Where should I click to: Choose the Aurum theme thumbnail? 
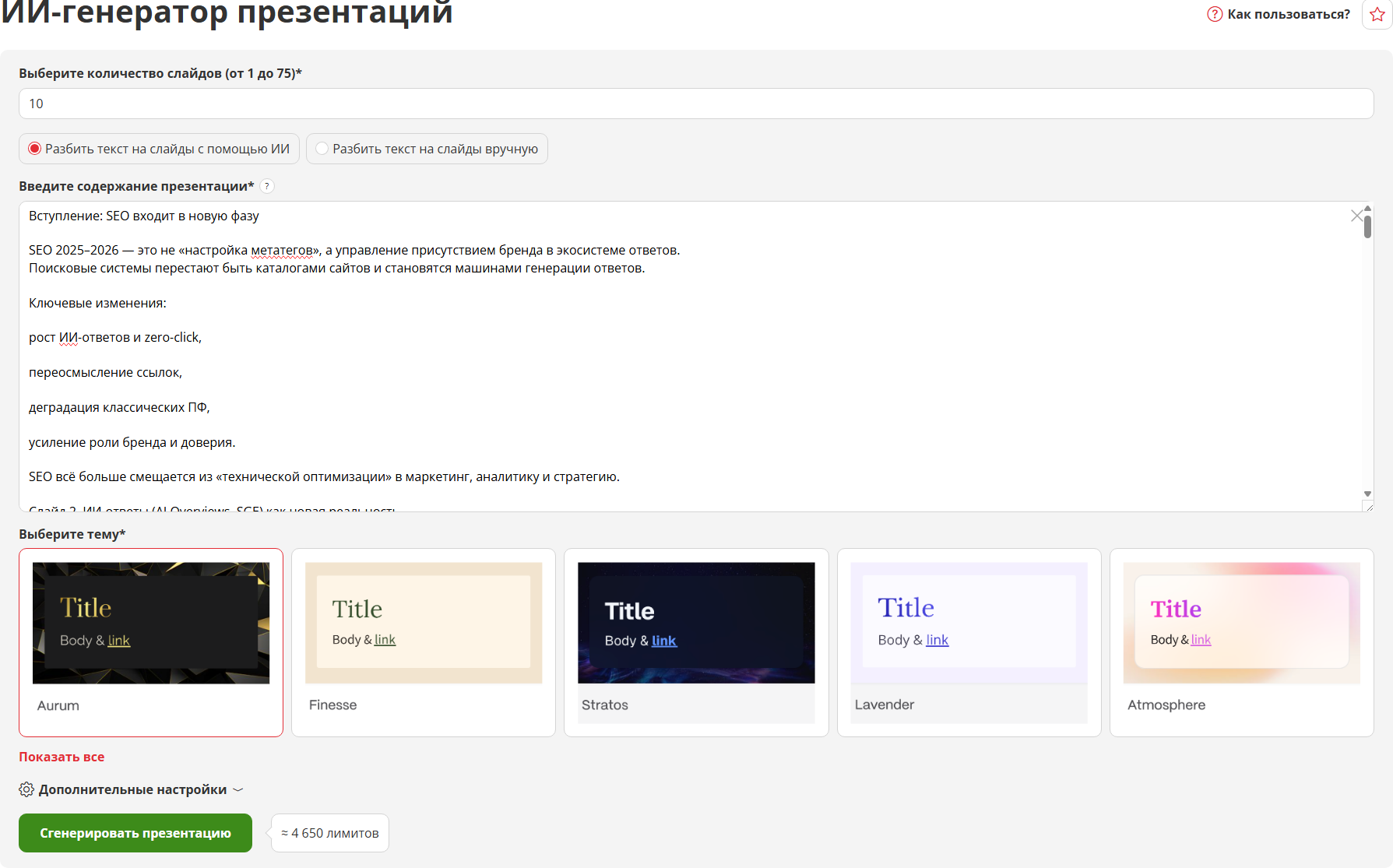151,624
